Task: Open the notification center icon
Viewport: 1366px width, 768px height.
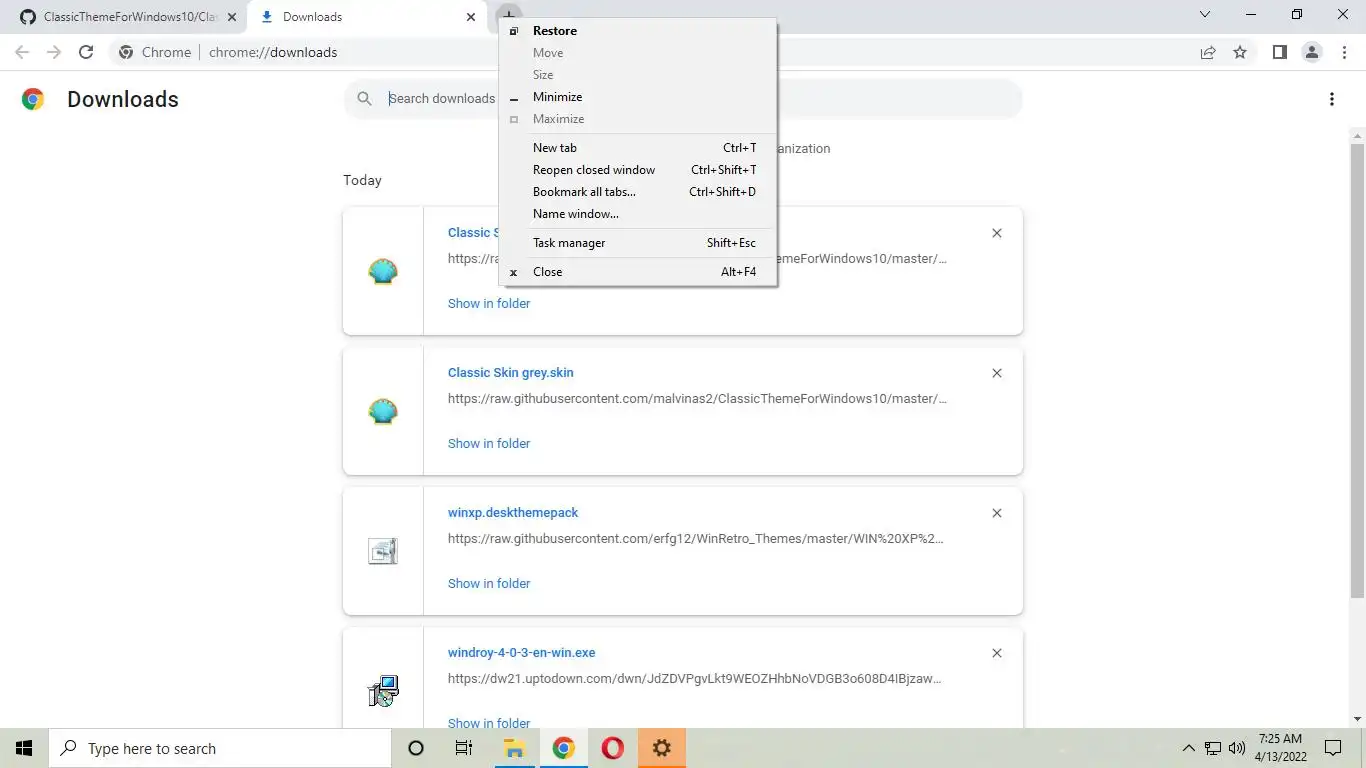Action: click(1333, 748)
